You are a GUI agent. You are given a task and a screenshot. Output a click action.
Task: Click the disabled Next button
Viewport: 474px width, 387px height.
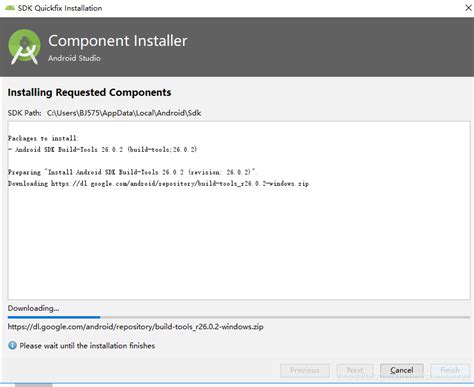coord(355,370)
